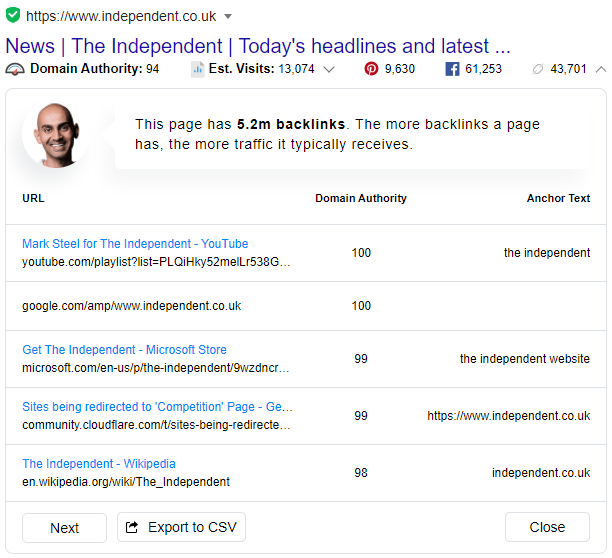
Task: Click the youtube.com/playlist URL text
Action: click(x=156, y=262)
